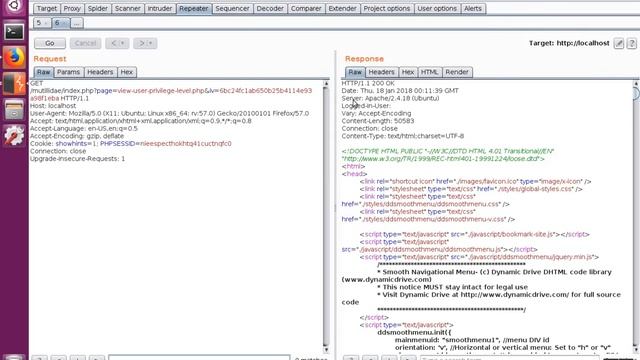The image size is (640, 360).
Task: Click response pane scrollbar up arrow
Action: coord(636,84)
